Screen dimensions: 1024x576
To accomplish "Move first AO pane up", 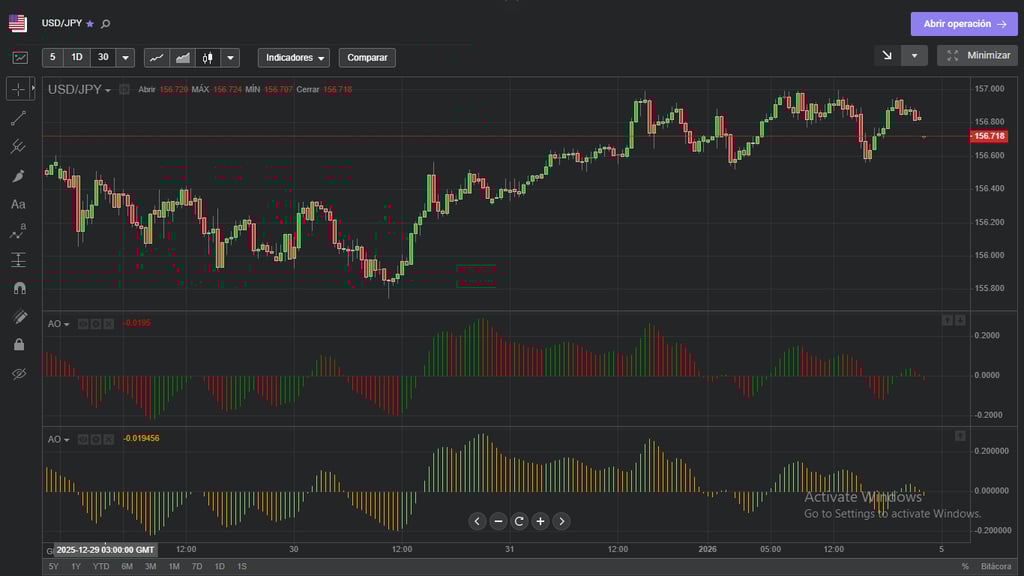I will point(947,320).
